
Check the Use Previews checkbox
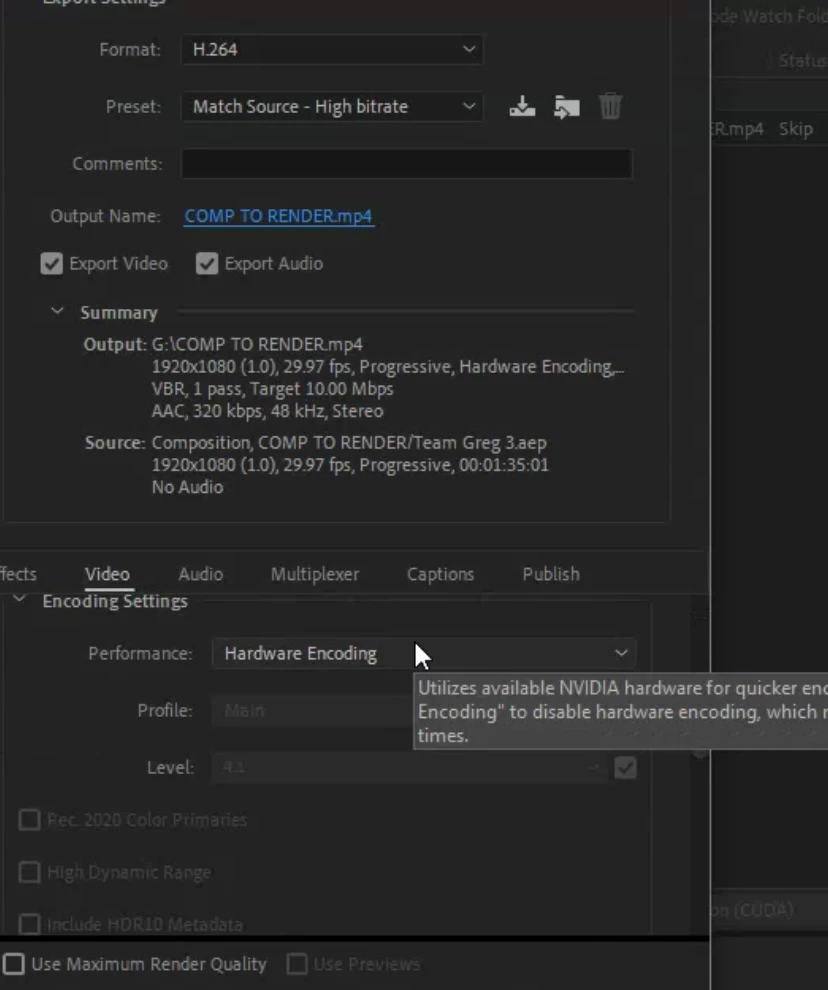coord(297,964)
